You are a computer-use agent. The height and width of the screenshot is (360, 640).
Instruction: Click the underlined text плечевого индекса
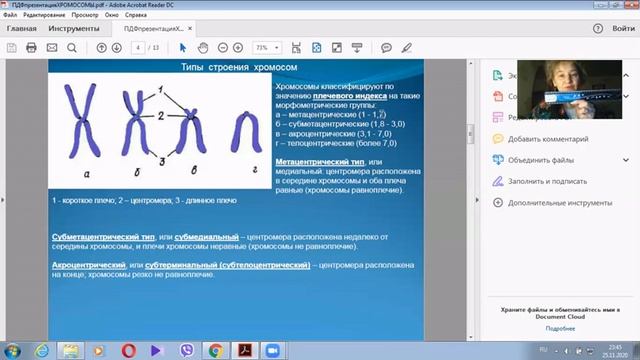[x=350, y=96]
